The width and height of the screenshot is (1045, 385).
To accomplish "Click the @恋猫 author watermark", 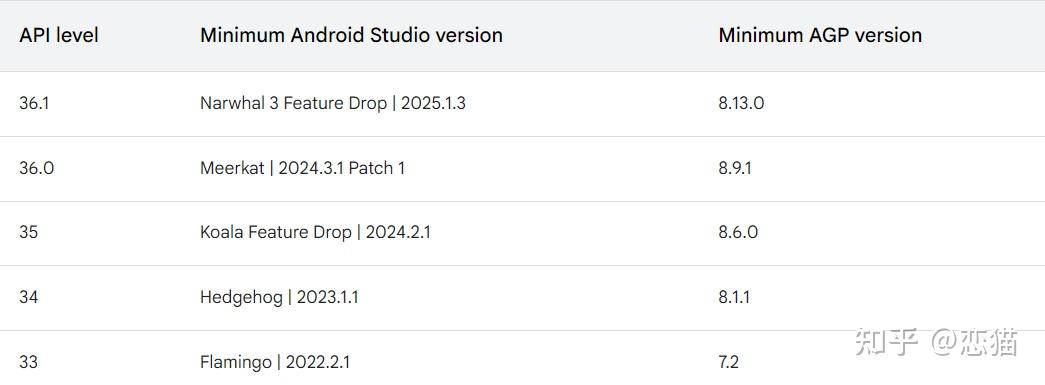I will tap(974, 342).
